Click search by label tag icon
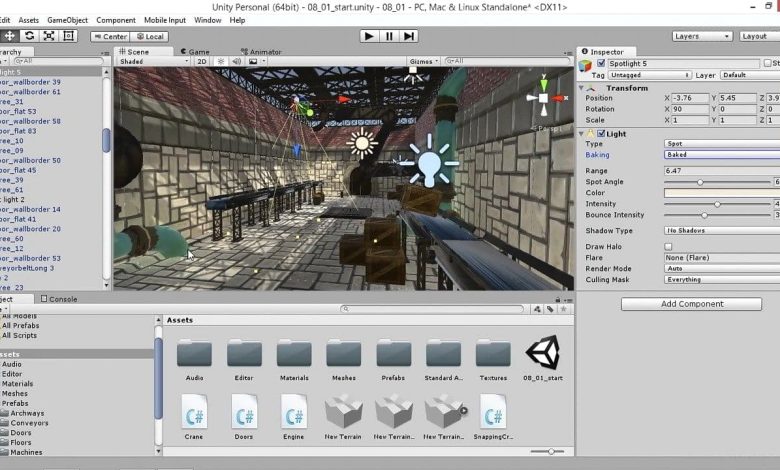 pyautogui.click(x=550, y=309)
